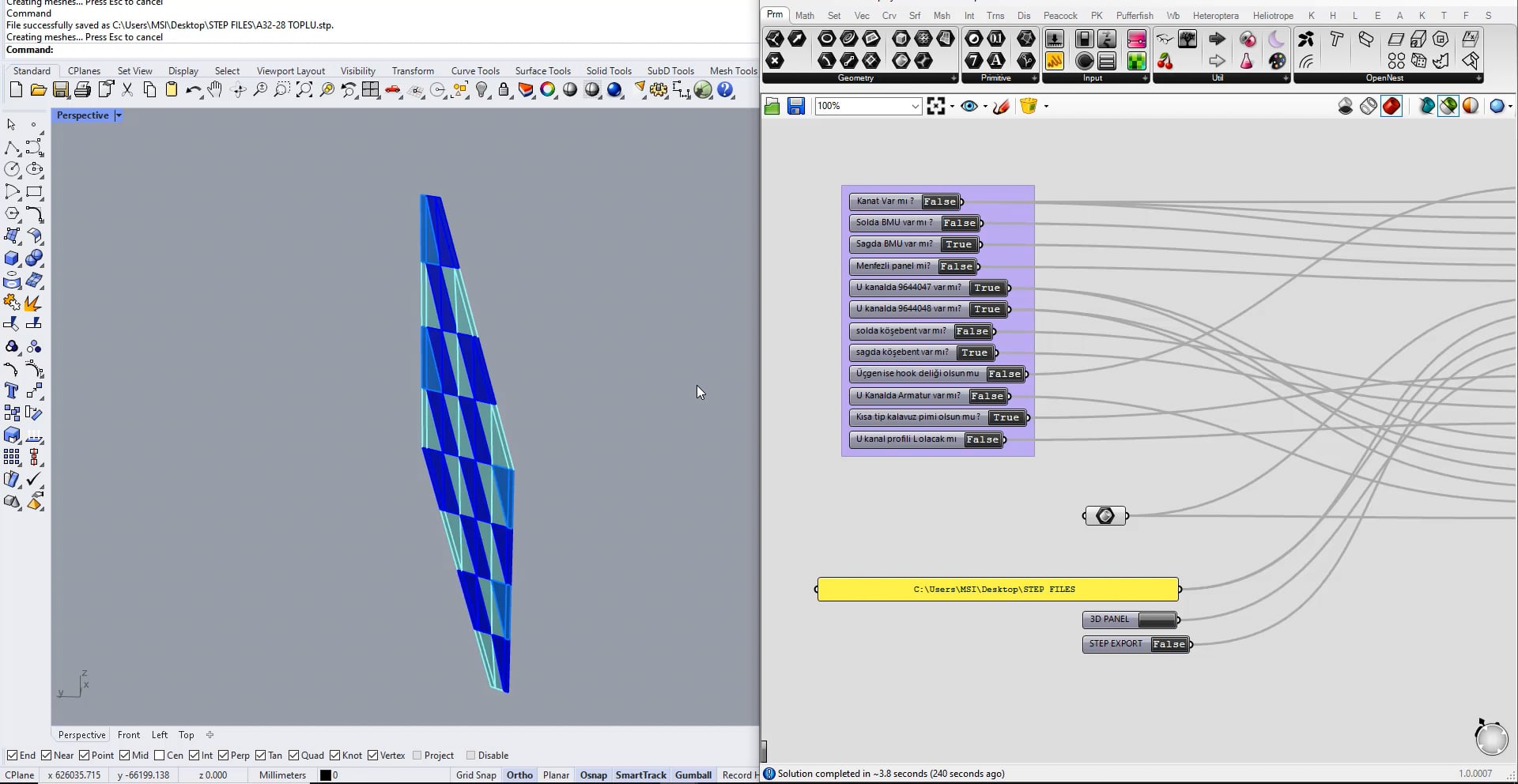Open the Perspective viewport dropdown arrow
1518x784 pixels.
[119, 115]
